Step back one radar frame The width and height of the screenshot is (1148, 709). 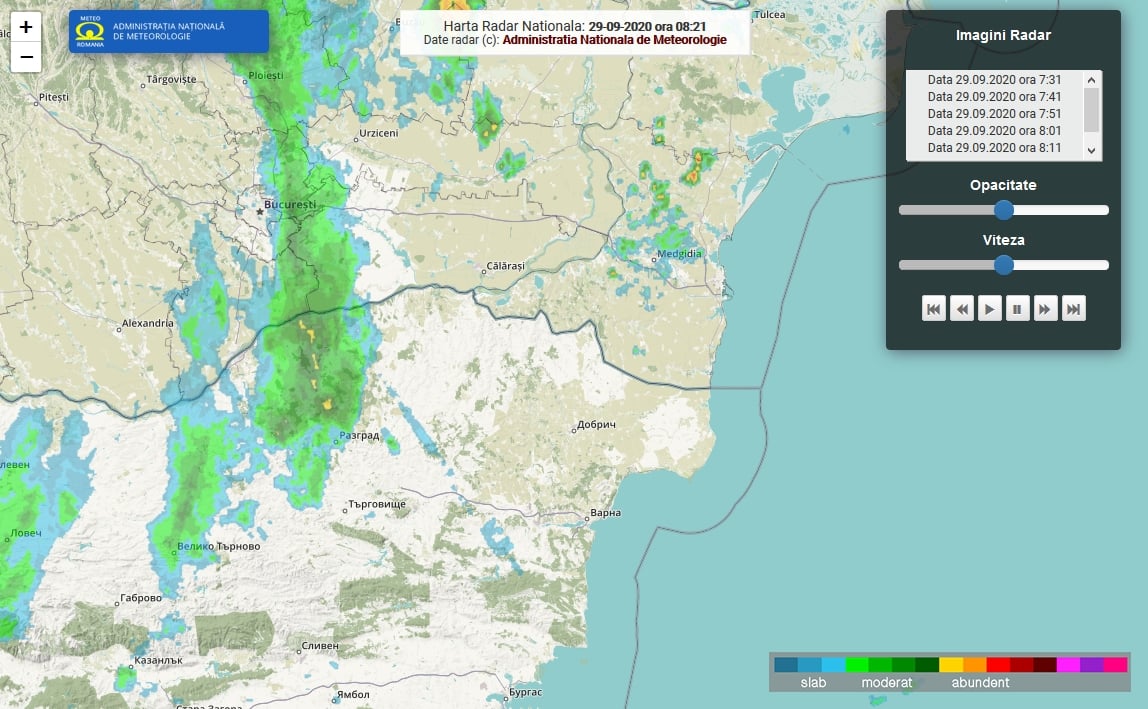961,309
